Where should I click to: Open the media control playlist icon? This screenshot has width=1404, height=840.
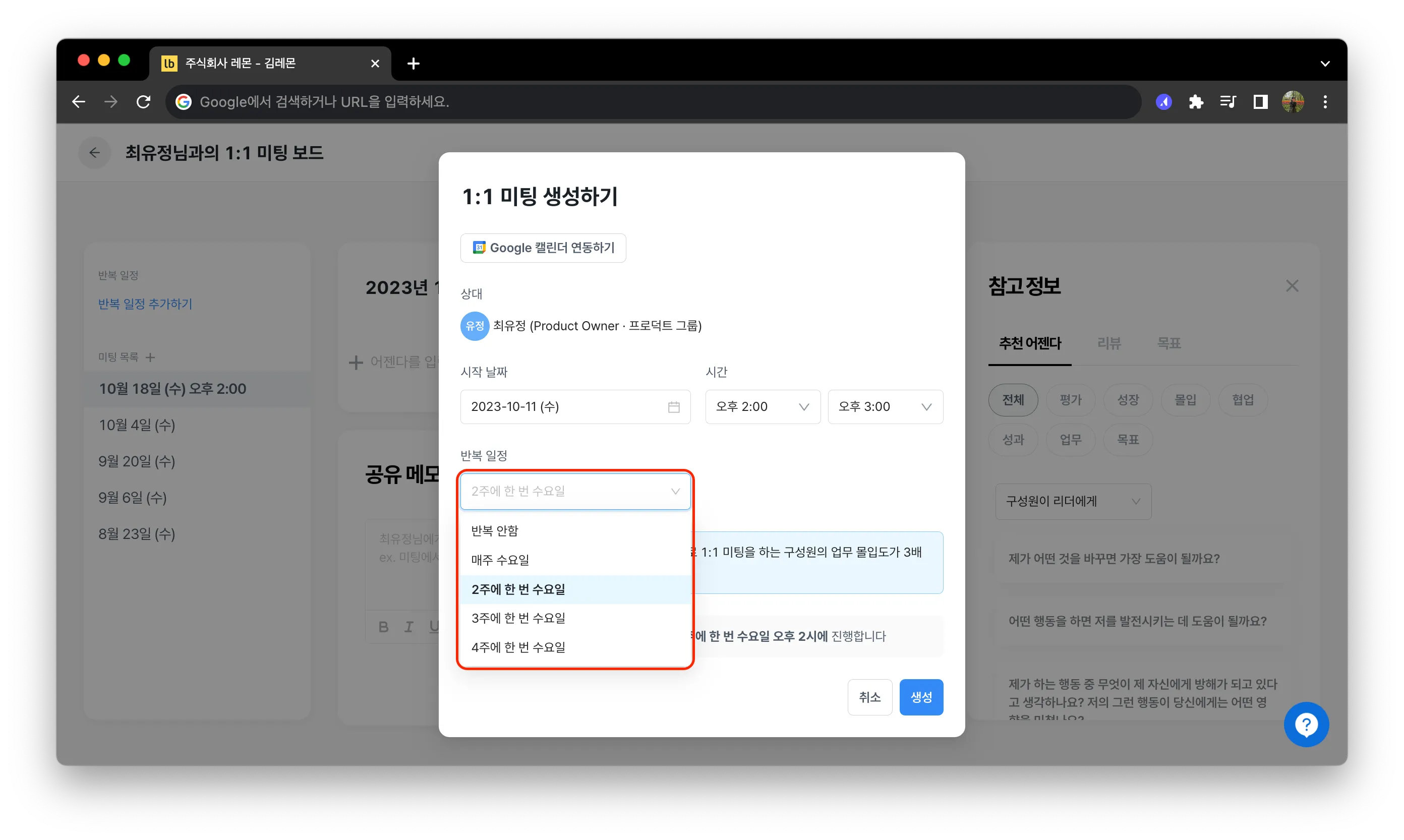tap(1228, 102)
